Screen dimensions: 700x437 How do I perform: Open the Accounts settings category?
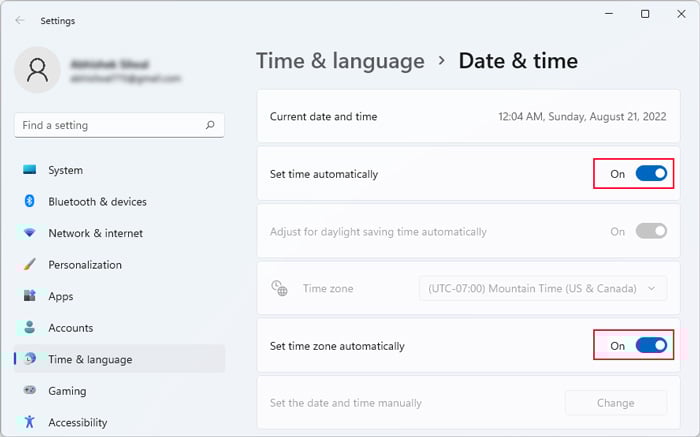click(x=70, y=328)
